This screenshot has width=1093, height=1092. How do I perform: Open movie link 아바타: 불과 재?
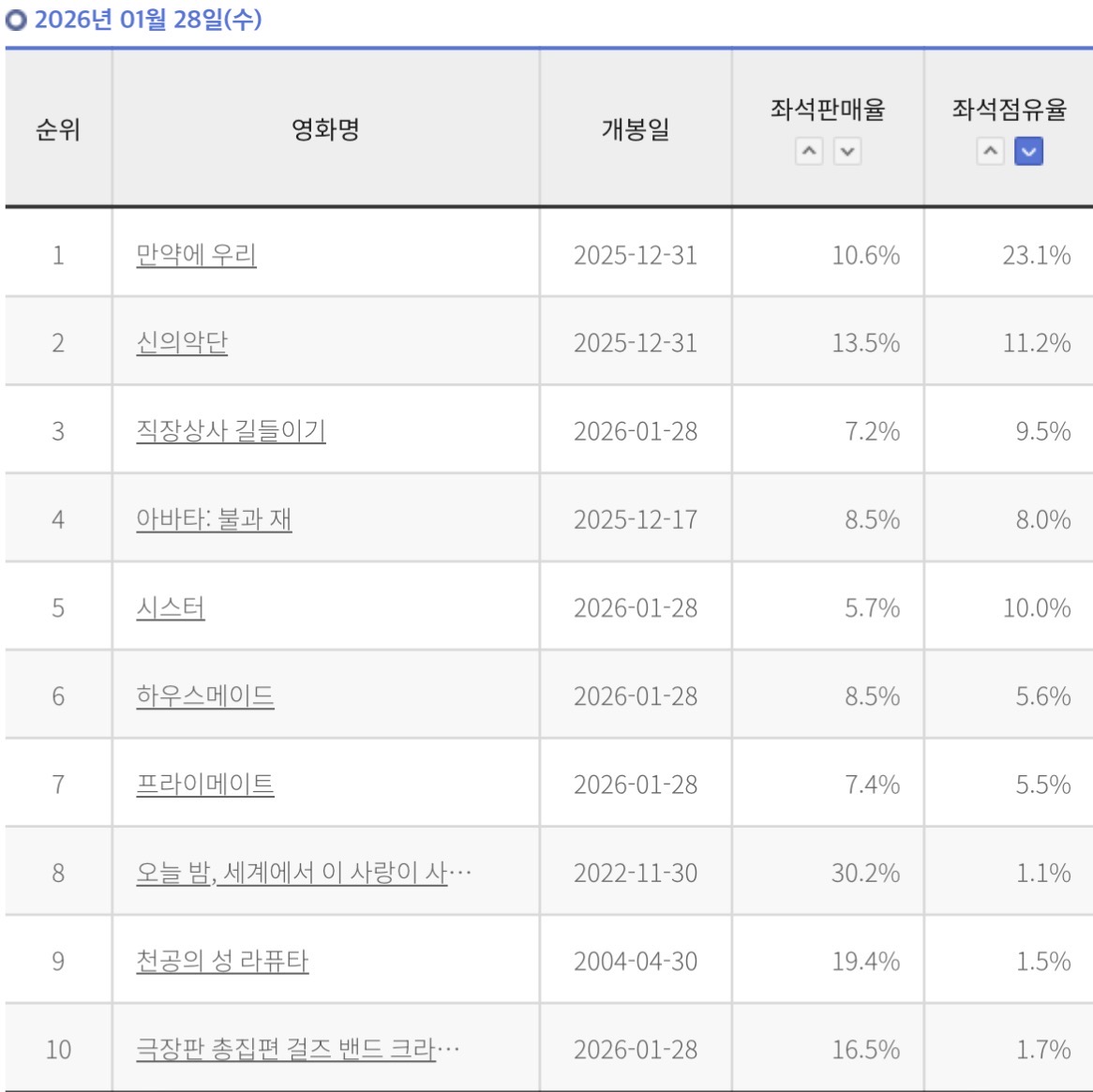pos(214,519)
